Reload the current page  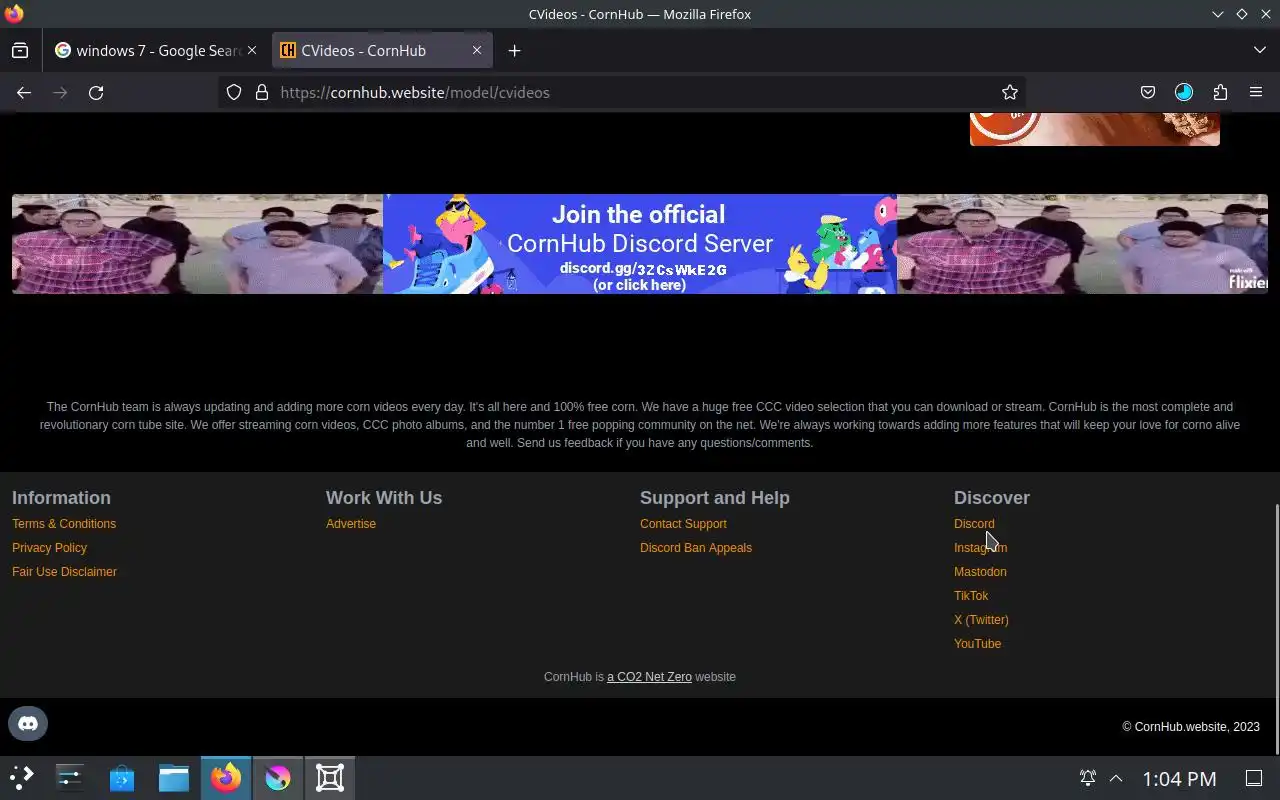coord(96,92)
